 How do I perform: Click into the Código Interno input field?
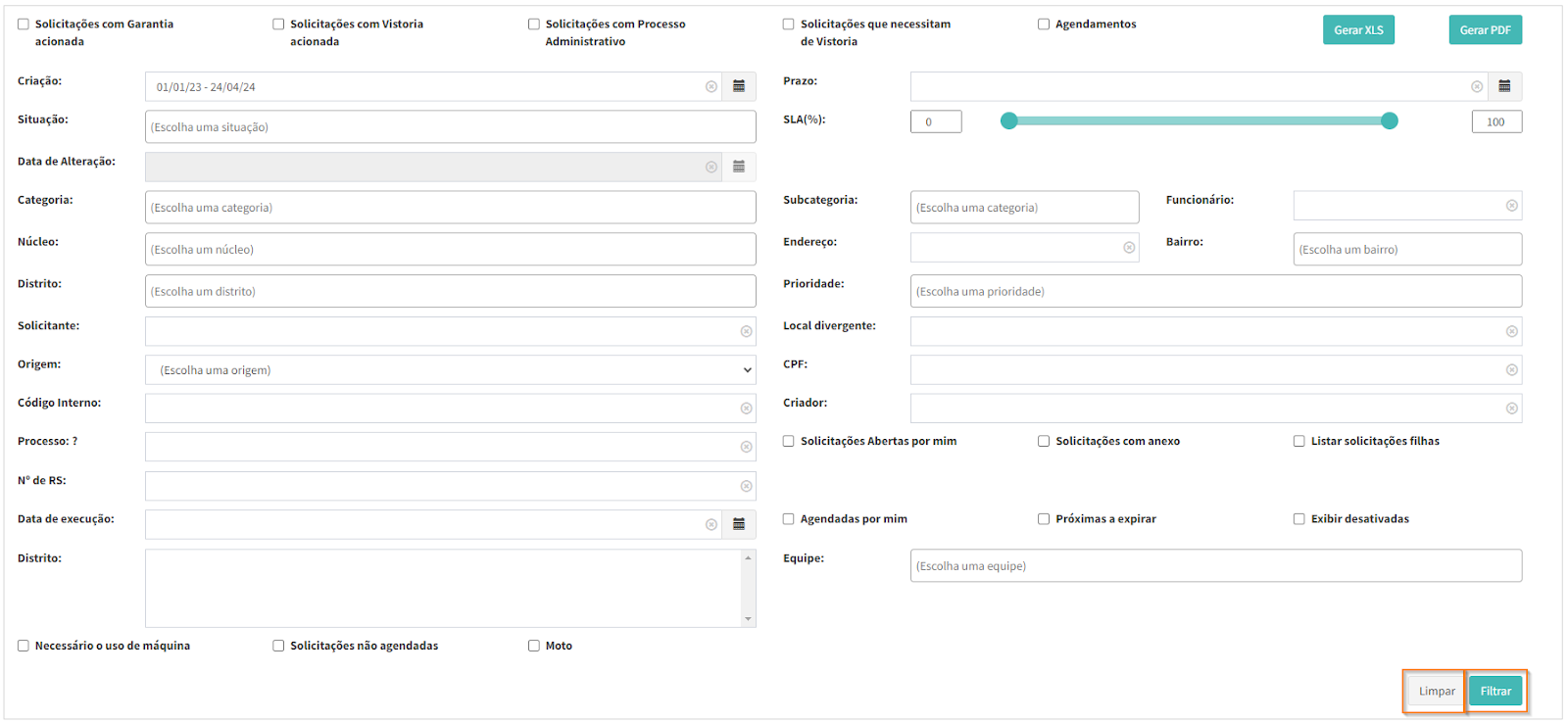coord(441,409)
